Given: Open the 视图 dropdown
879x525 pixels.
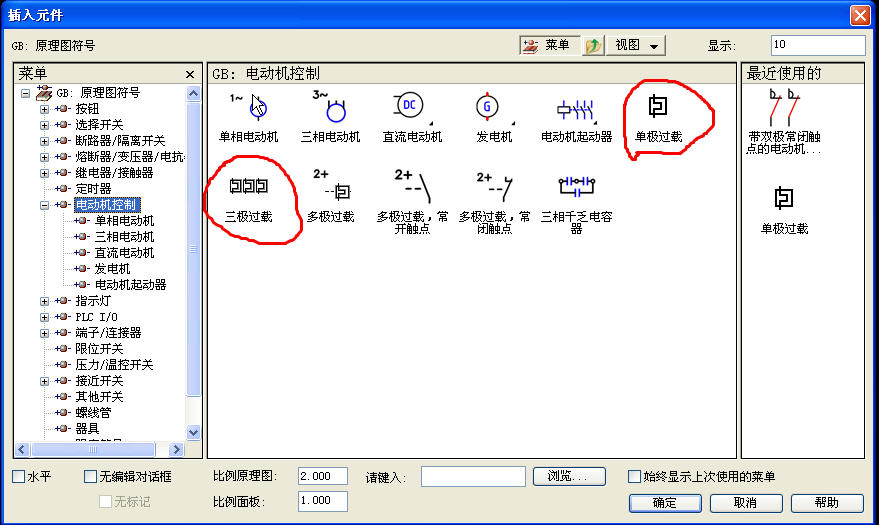Looking at the screenshot, I should [x=636, y=45].
